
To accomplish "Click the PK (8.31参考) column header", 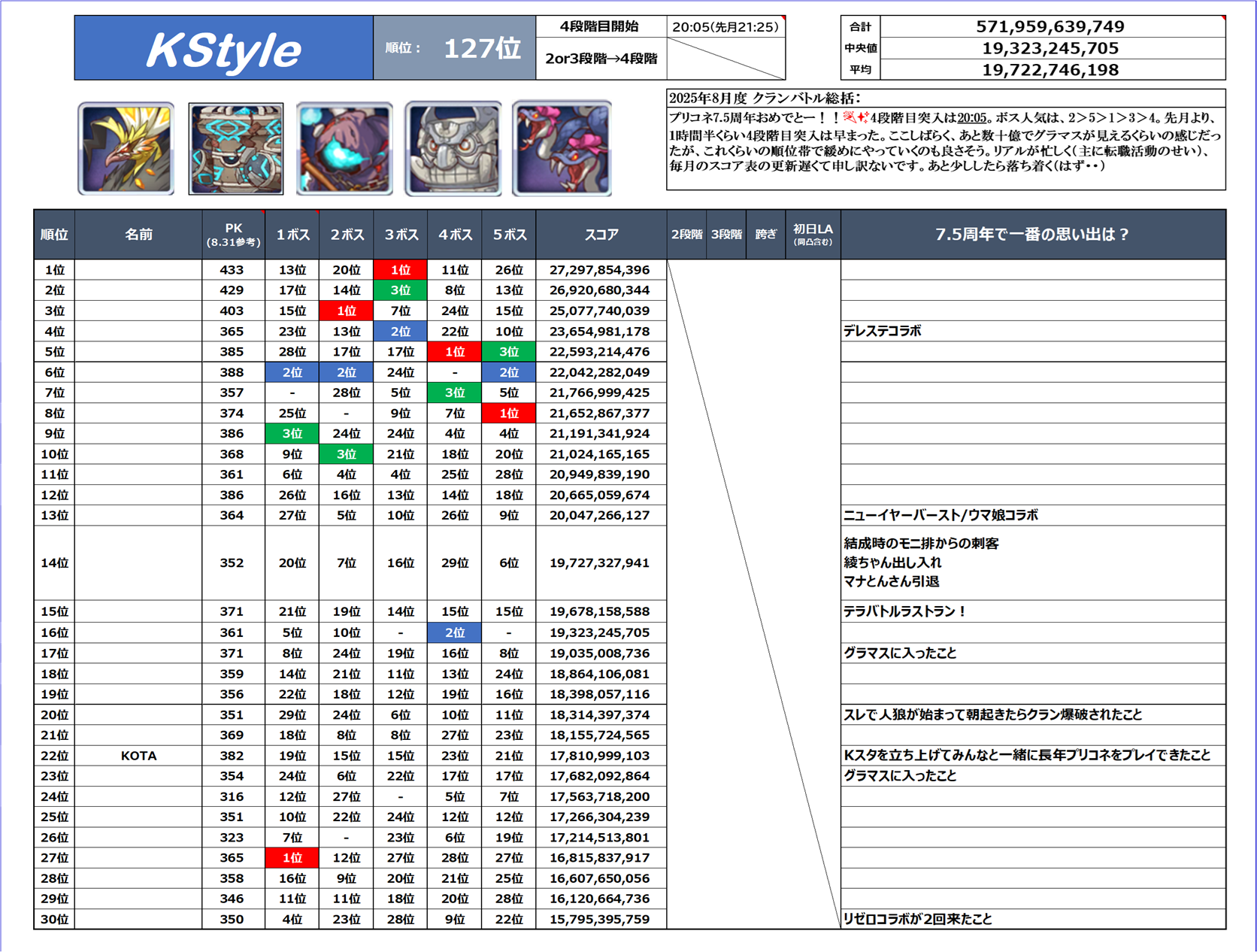I will tap(233, 235).
